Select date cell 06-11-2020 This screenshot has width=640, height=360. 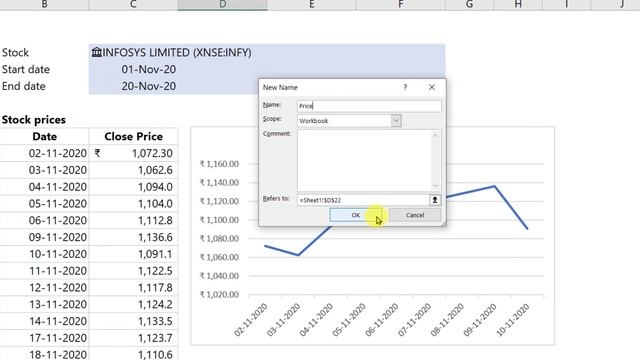tap(44, 220)
